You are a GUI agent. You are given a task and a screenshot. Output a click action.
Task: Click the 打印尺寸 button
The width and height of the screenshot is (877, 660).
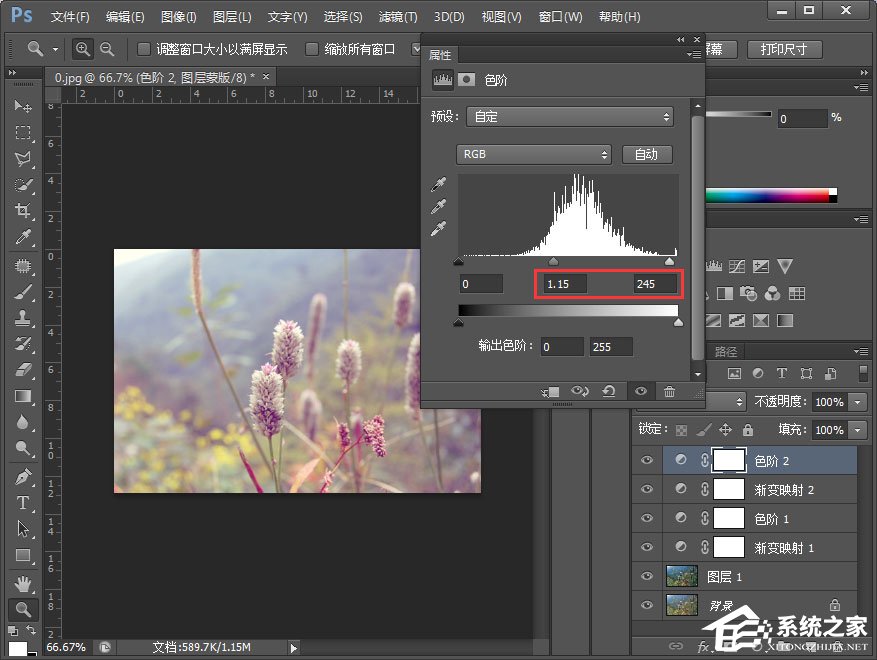(x=783, y=49)
